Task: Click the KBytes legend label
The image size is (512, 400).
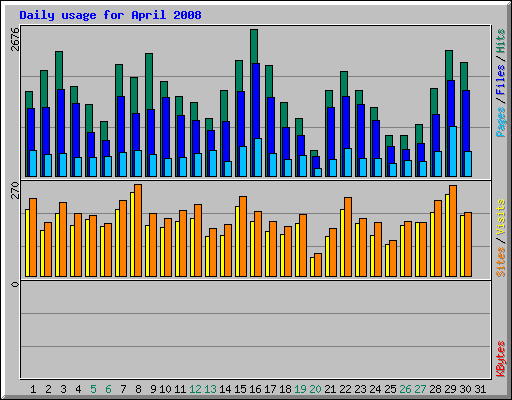Action: point(501,359)
